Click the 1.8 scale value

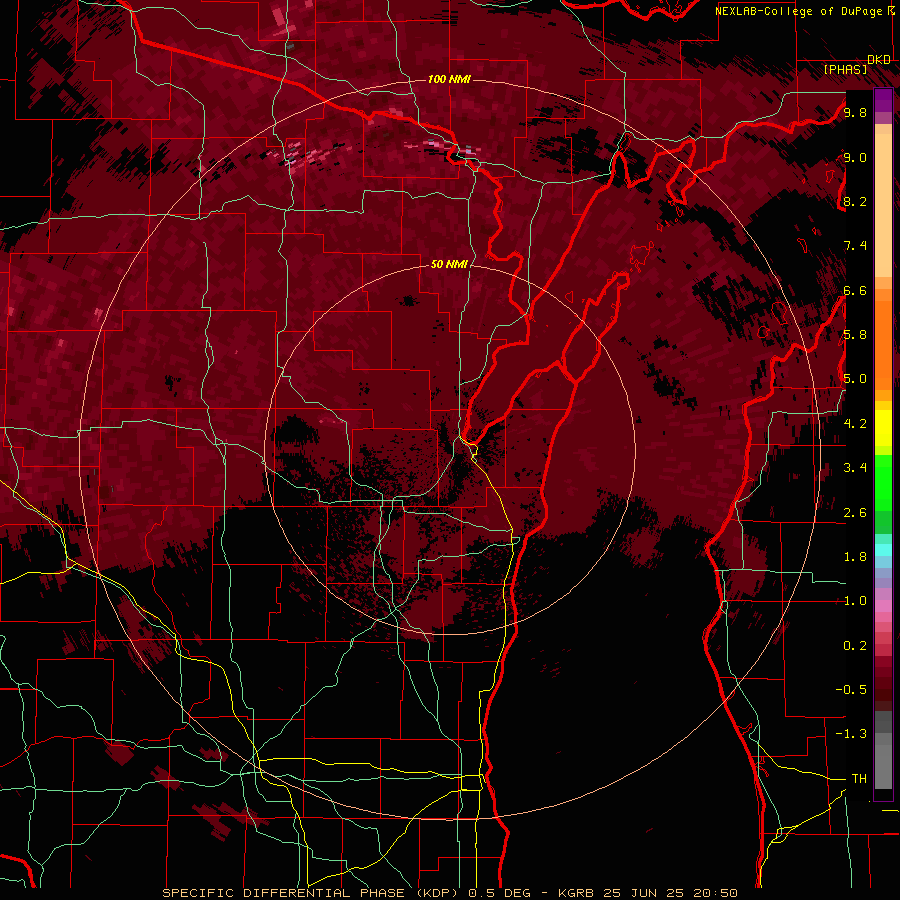point(855,557)
